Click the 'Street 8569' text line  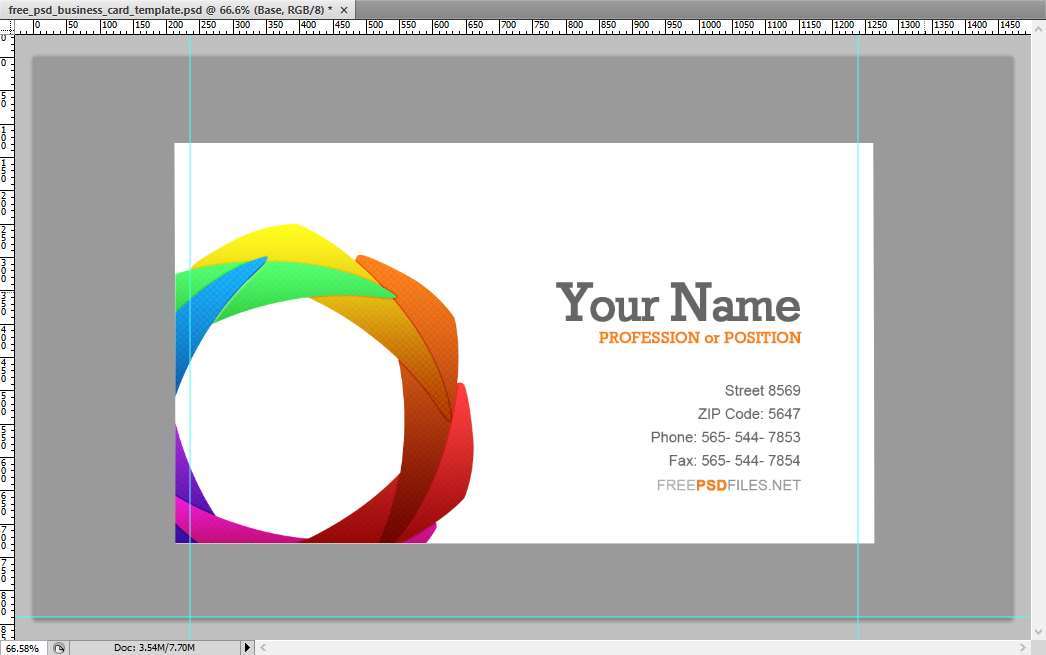762,390
